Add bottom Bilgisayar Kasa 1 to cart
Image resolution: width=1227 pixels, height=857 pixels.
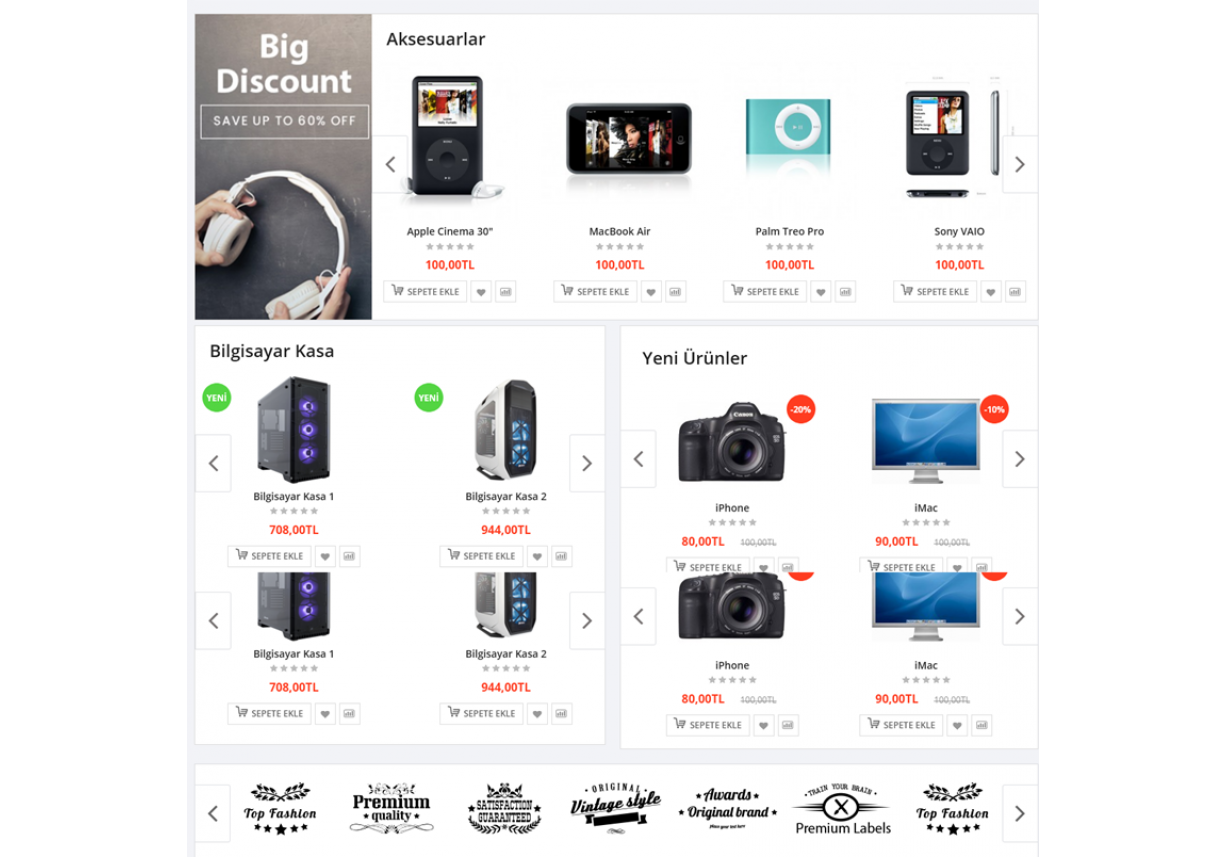269,714
